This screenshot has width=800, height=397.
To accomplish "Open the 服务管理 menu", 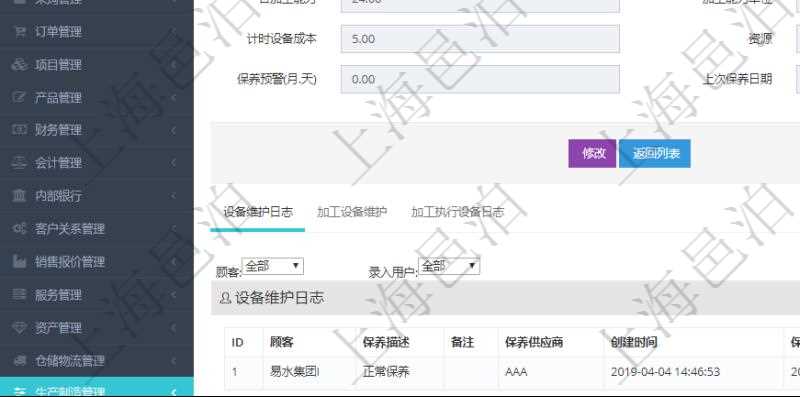I will pos(96,294).
